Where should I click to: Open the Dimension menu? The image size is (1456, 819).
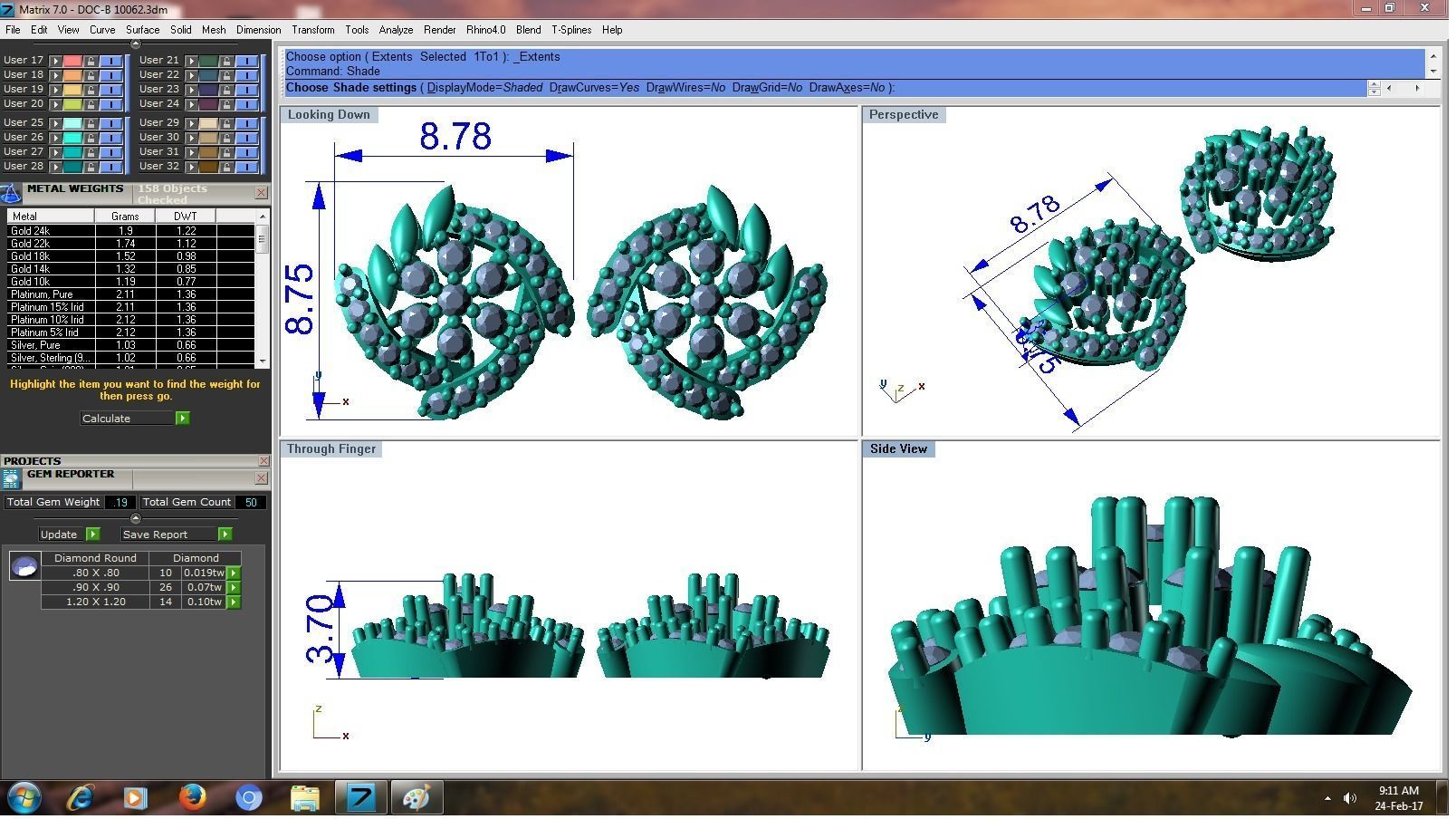(260, 30)
